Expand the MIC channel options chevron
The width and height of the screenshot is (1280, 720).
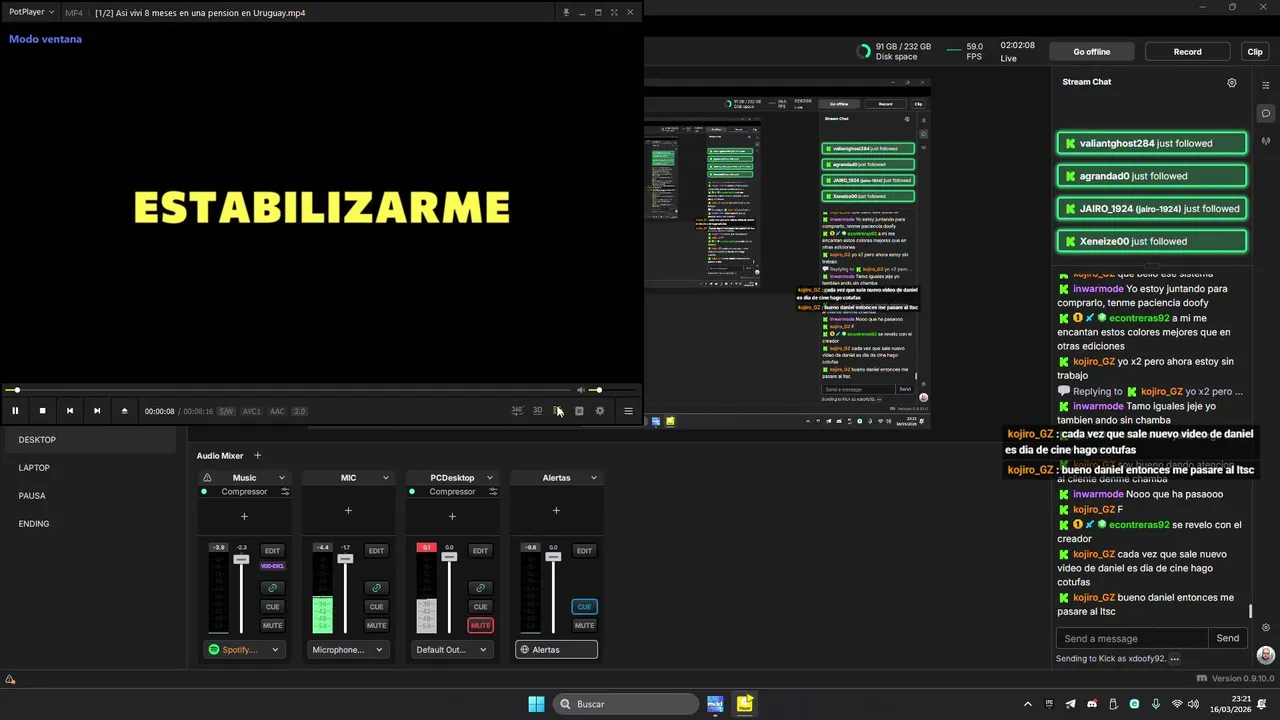pyautogui.click(x=386, y=478)
